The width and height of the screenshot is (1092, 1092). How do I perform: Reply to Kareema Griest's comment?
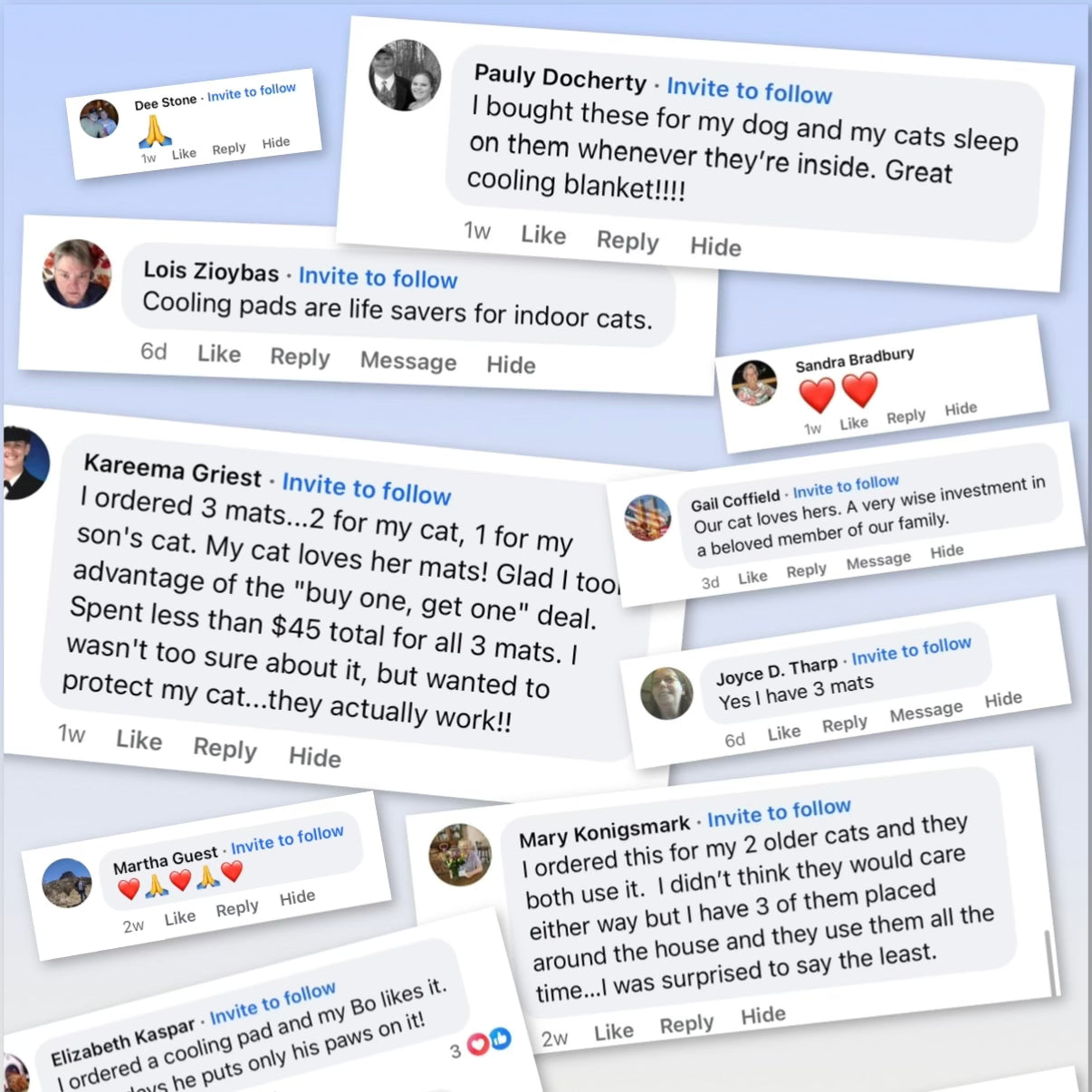pos(225,749)
